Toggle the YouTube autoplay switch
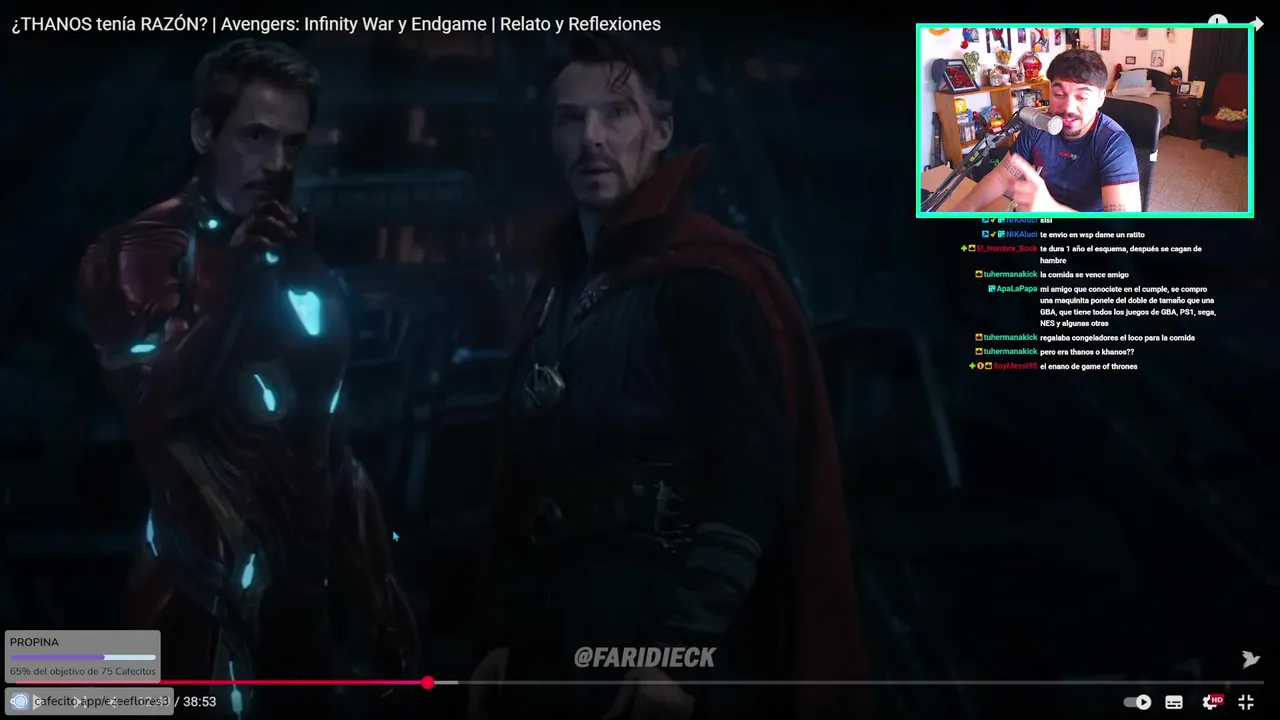 pyautogui.click(x=1137, y=702)
